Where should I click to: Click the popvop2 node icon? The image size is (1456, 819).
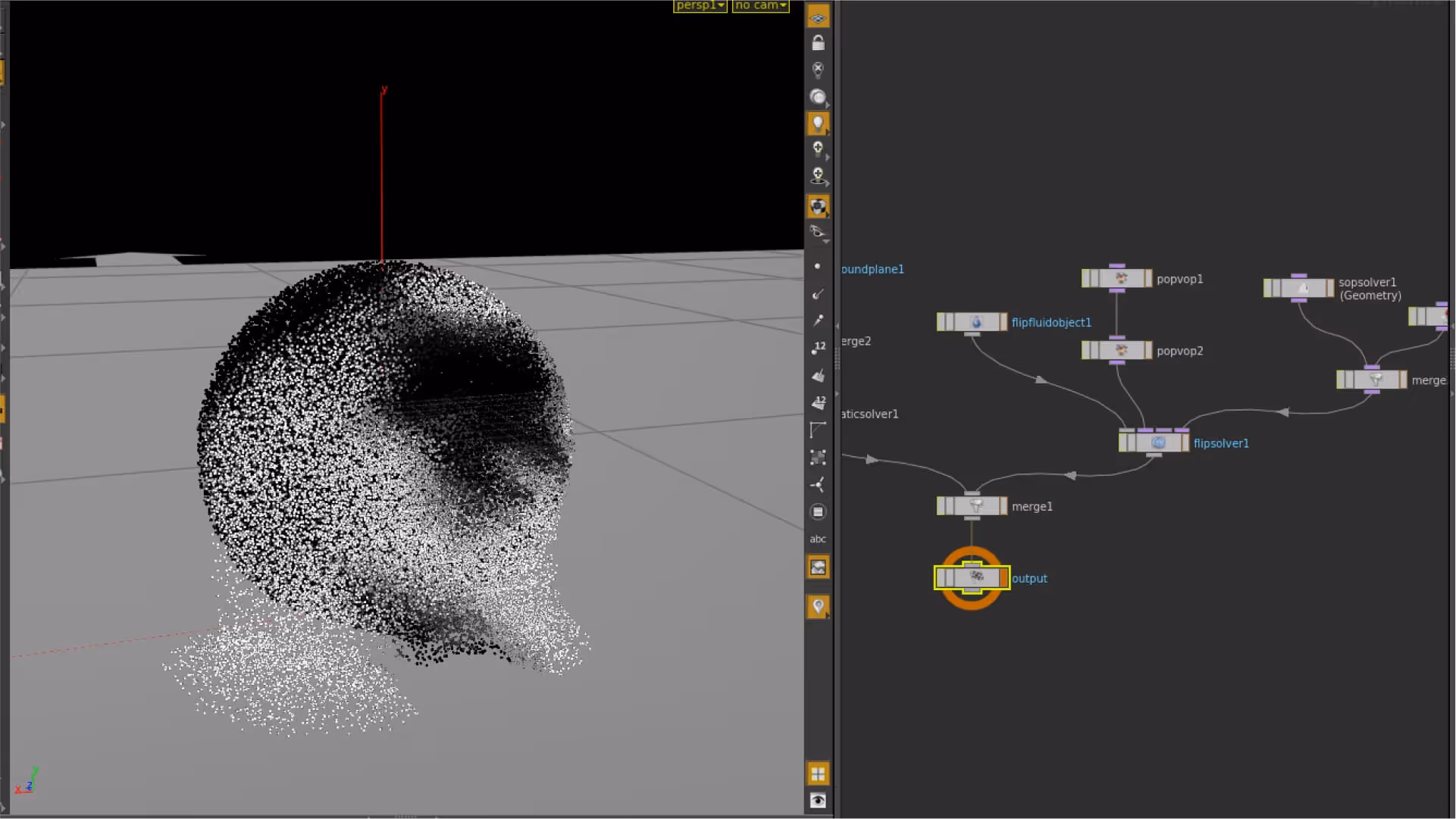[1121, 350]
